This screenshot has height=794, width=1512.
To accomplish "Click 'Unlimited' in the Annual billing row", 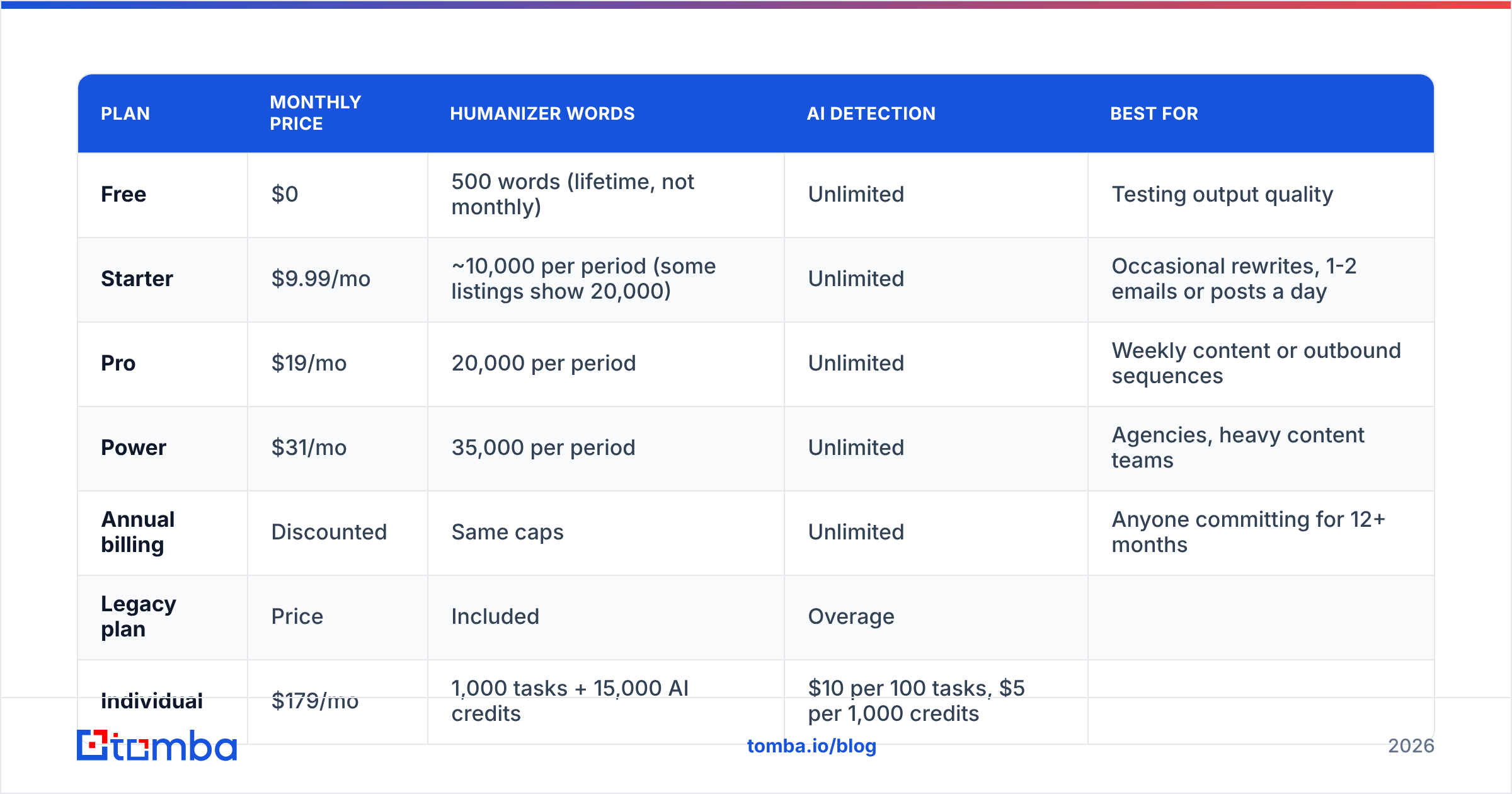I will coord(856,532).
